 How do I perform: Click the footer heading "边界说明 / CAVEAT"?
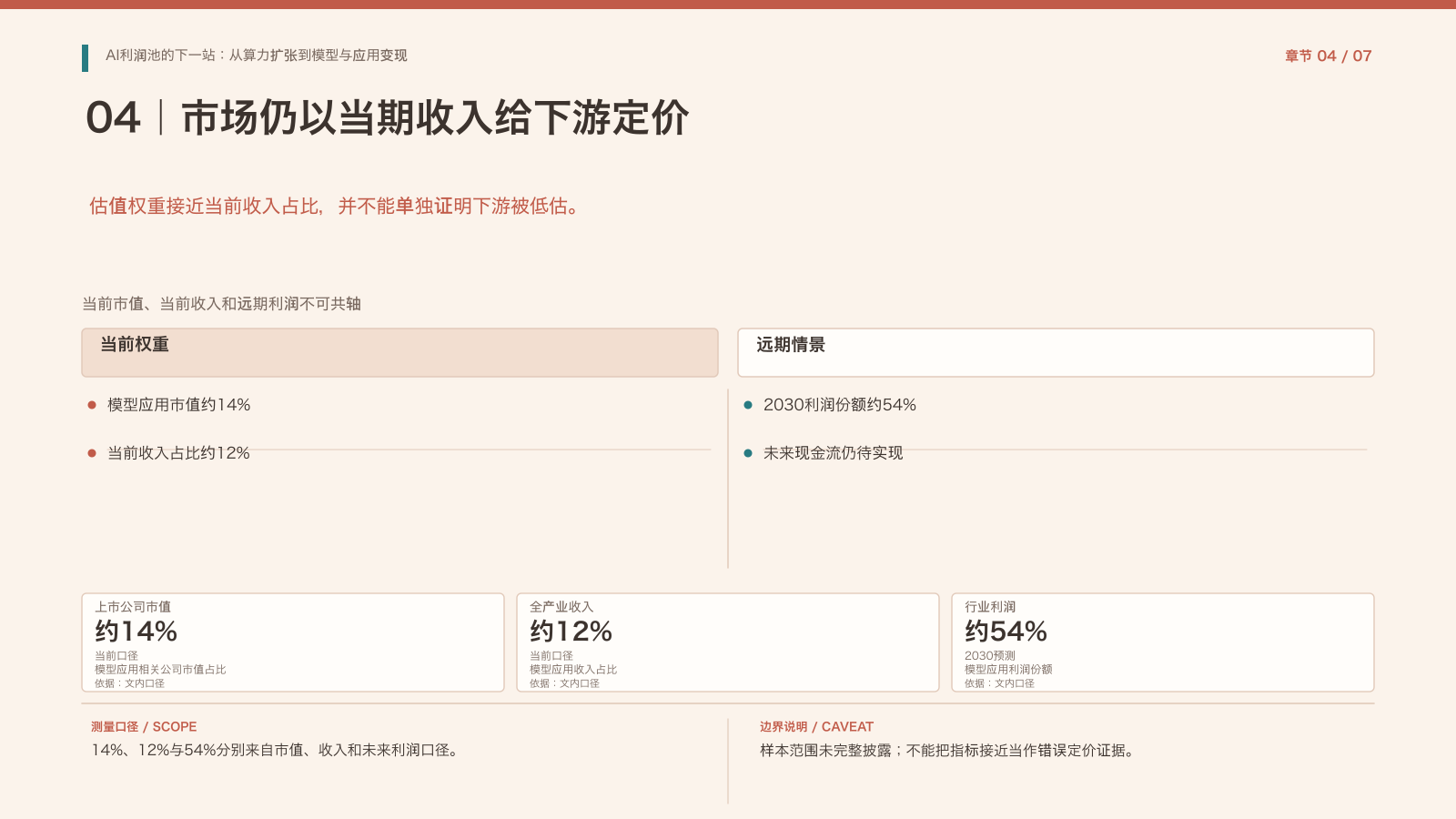[x=816, y=727]
